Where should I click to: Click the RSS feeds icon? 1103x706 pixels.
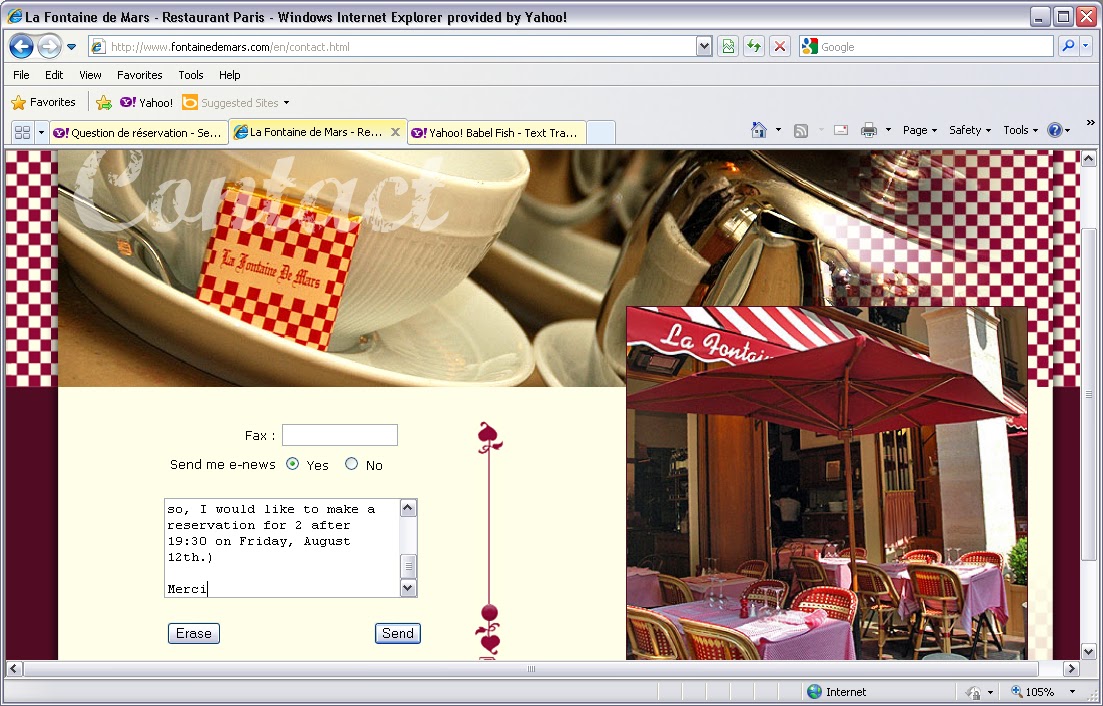(x=801, y=130)
